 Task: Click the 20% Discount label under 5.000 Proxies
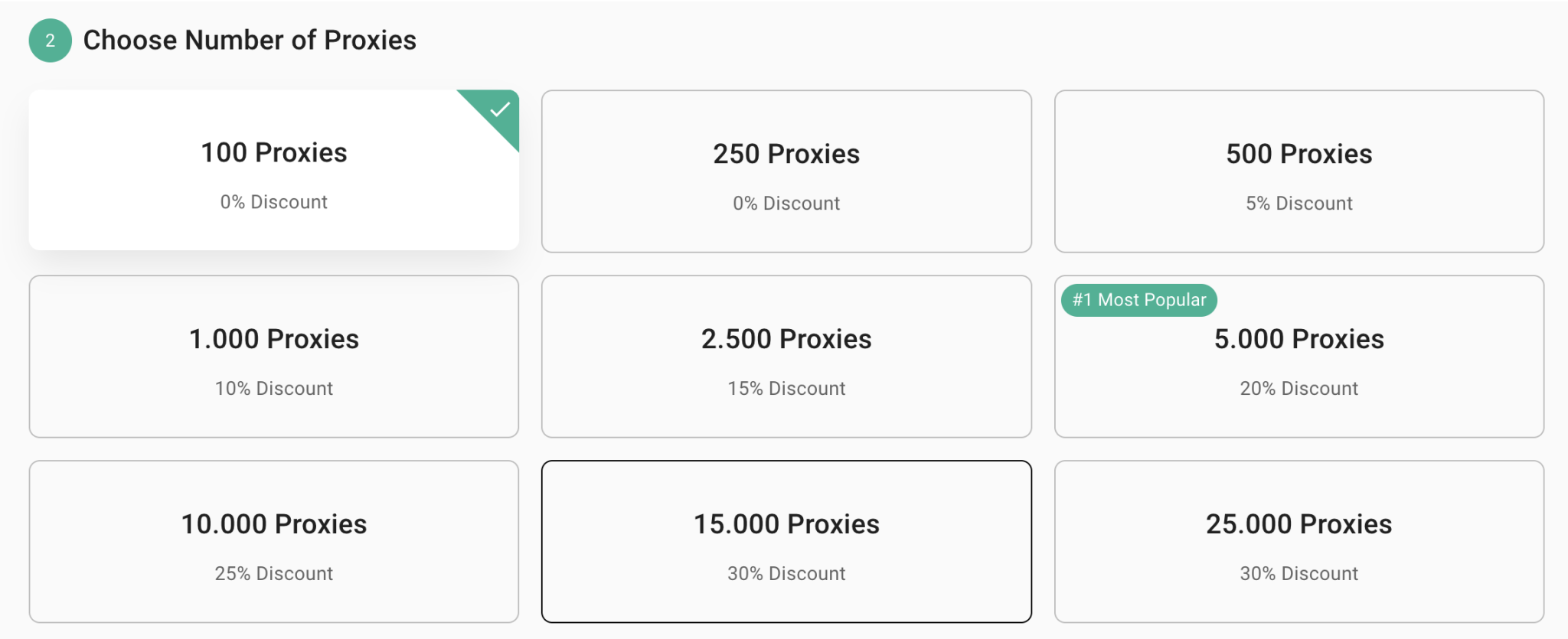click(1298, 388)
